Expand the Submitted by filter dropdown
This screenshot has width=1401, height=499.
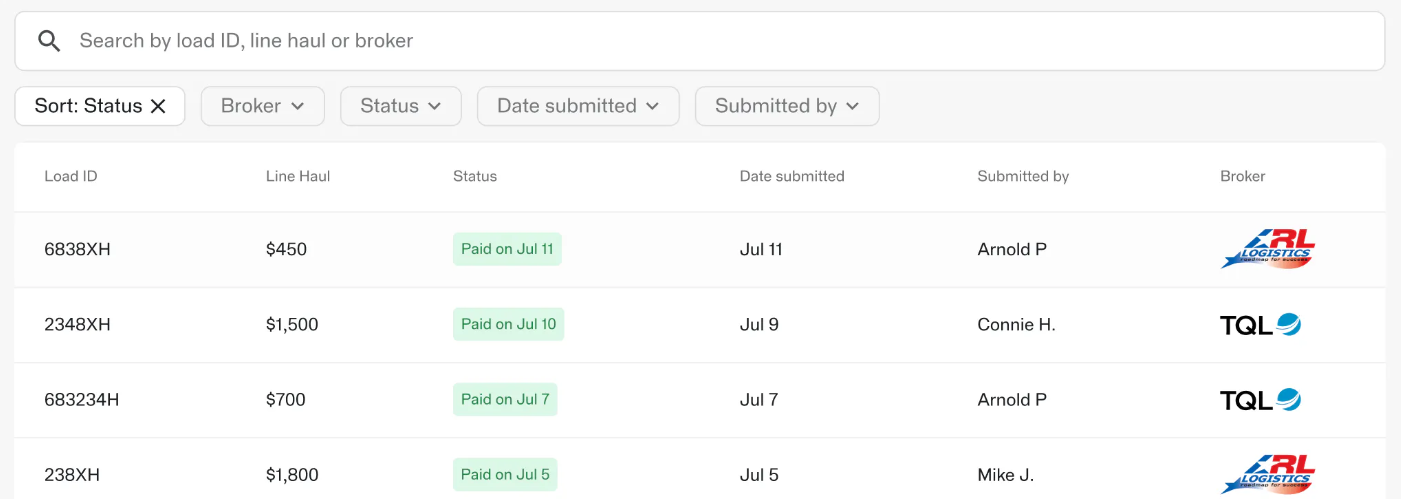[x=787, y=106]
